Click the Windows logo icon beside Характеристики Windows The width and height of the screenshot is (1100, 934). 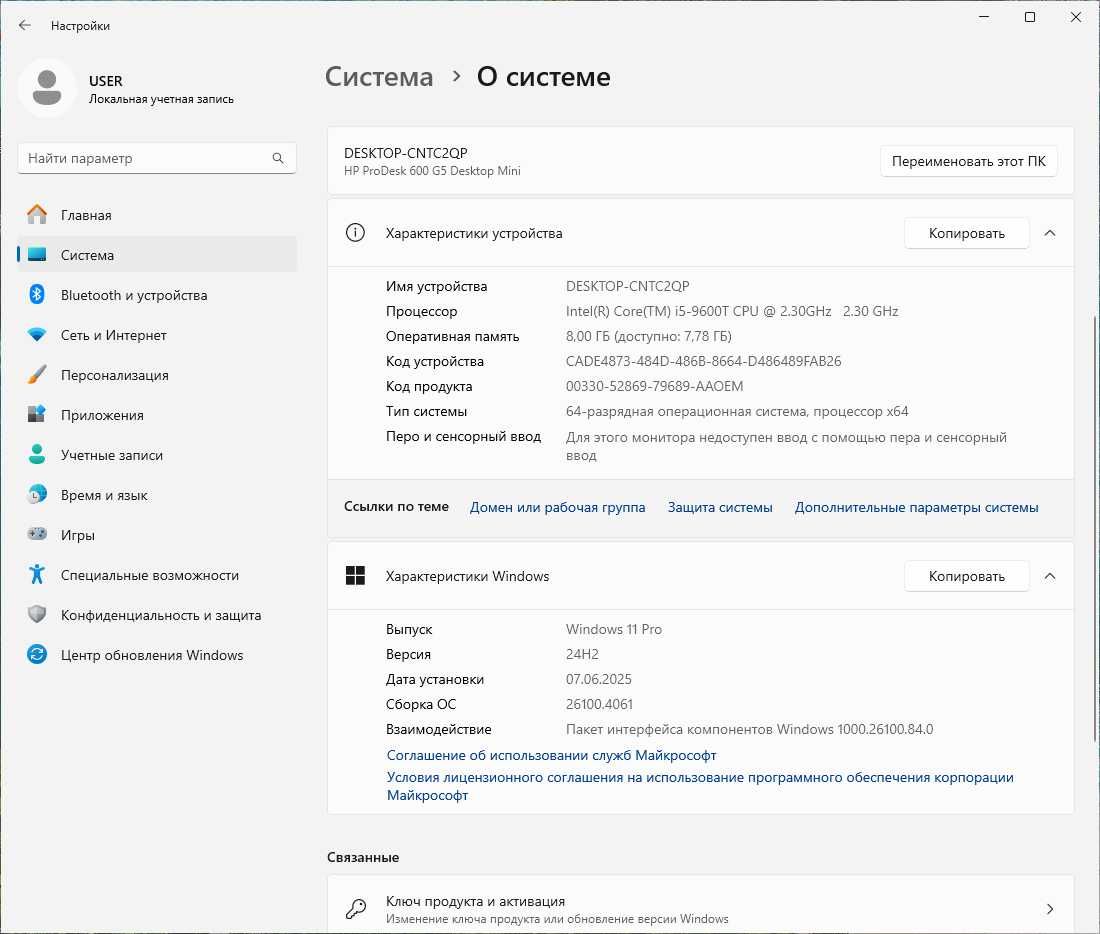tap(356, 576)
